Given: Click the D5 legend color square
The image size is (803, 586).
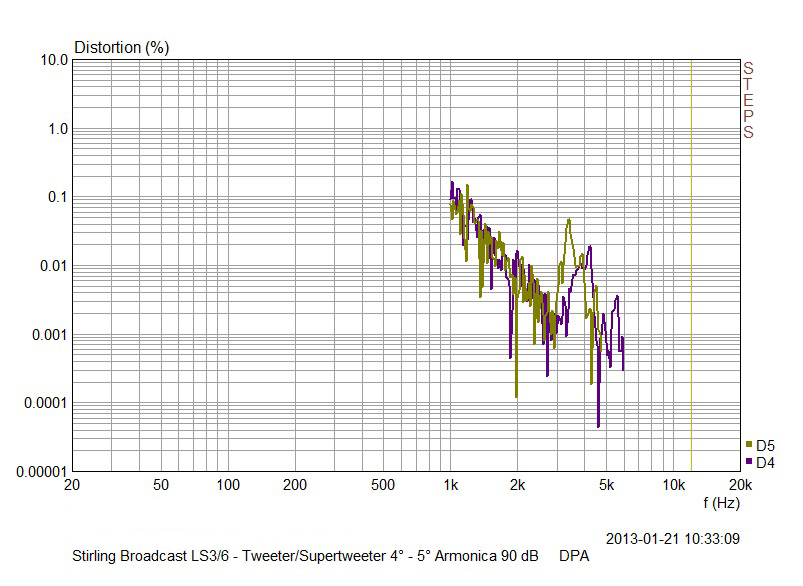Looking at the screenshot, I should click(749, 445).
